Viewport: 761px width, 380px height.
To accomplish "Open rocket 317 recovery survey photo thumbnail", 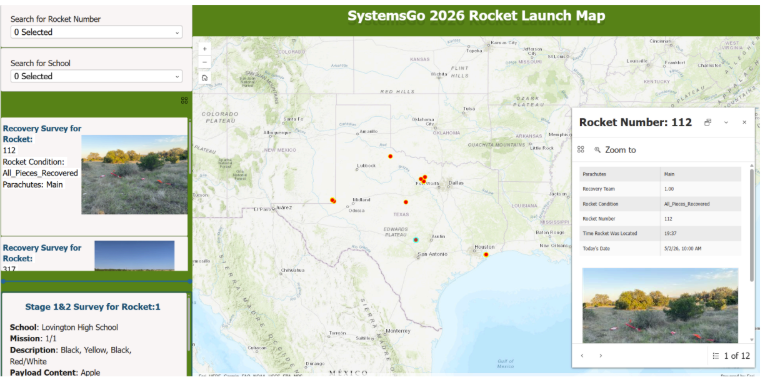I will tap(134, 255).
